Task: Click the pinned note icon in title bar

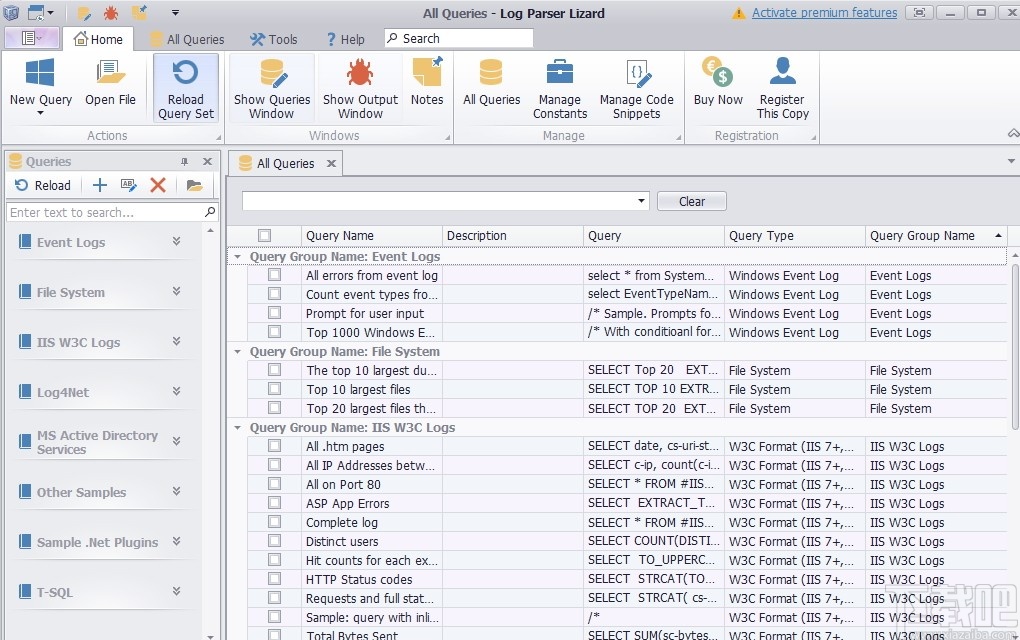Action: click(139, 12)
